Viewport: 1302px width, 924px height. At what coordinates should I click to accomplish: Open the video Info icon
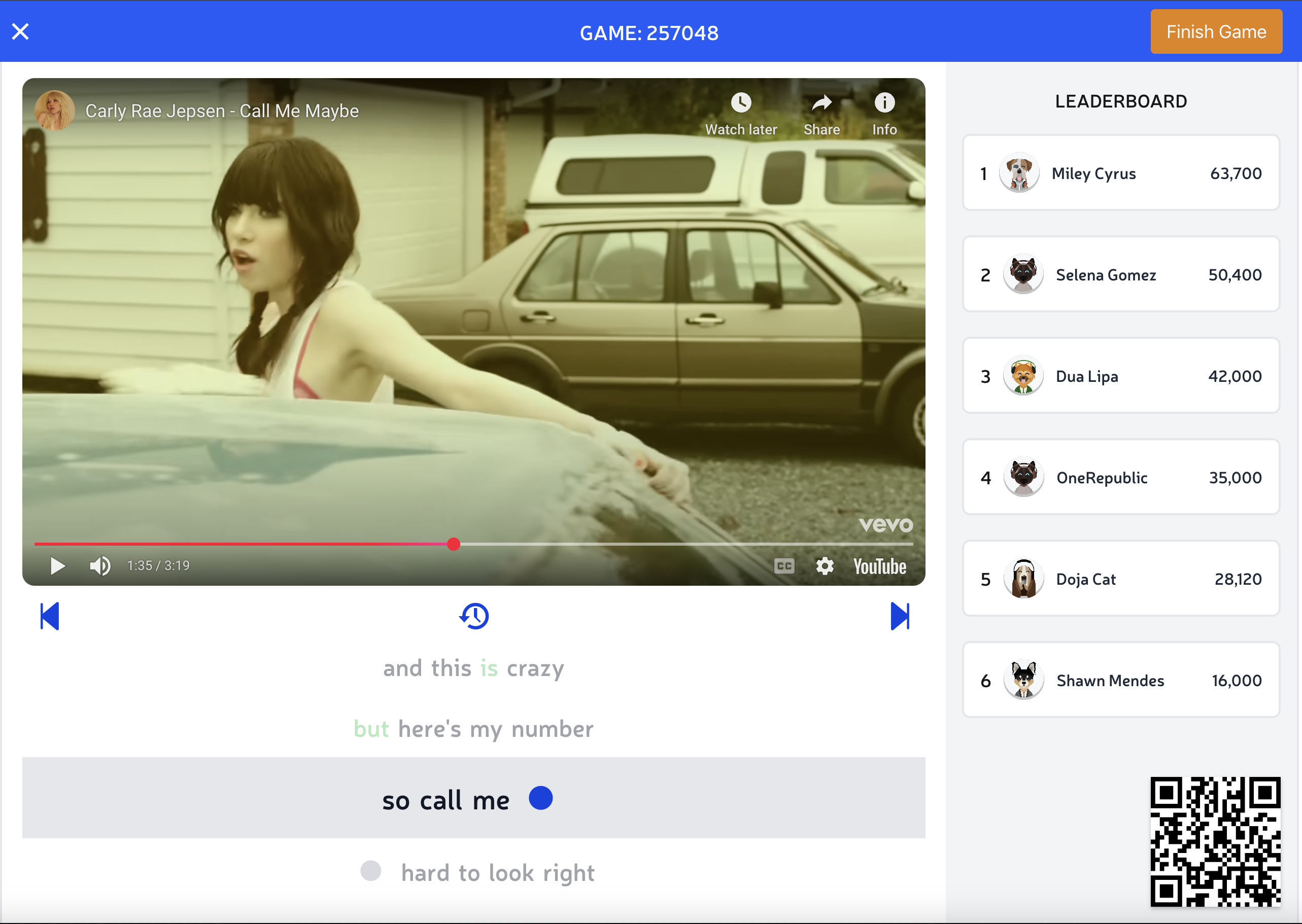tap(884, 103)
